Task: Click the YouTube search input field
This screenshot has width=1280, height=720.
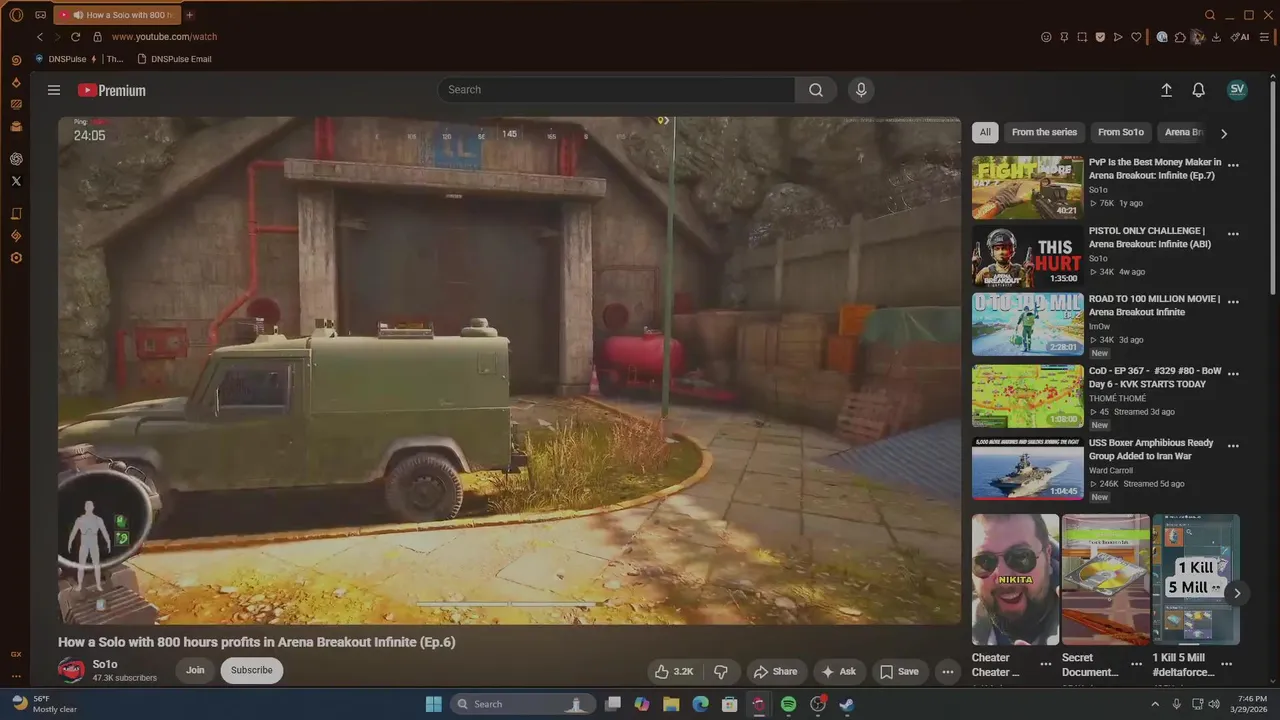Action: click(616, 90)
